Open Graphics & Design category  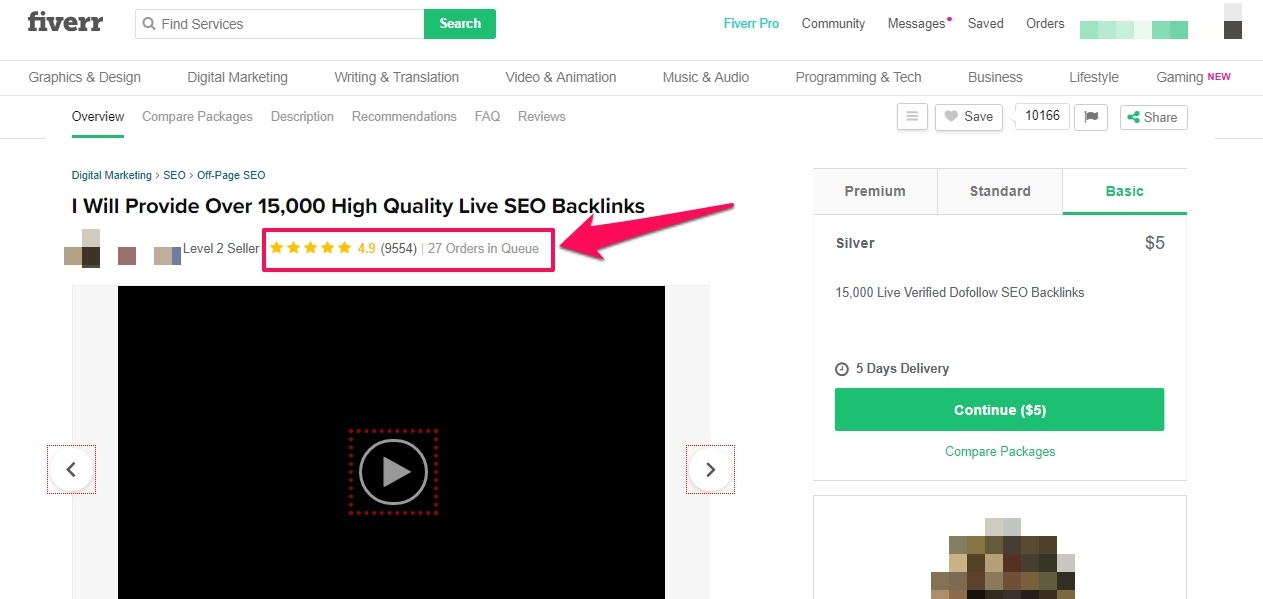tap(84, 77)
